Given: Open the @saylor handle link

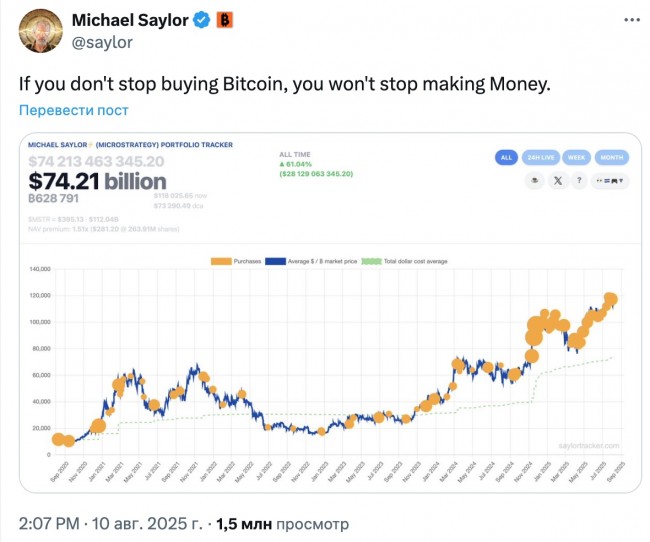Looking at the screenshot, I should 102,42.
